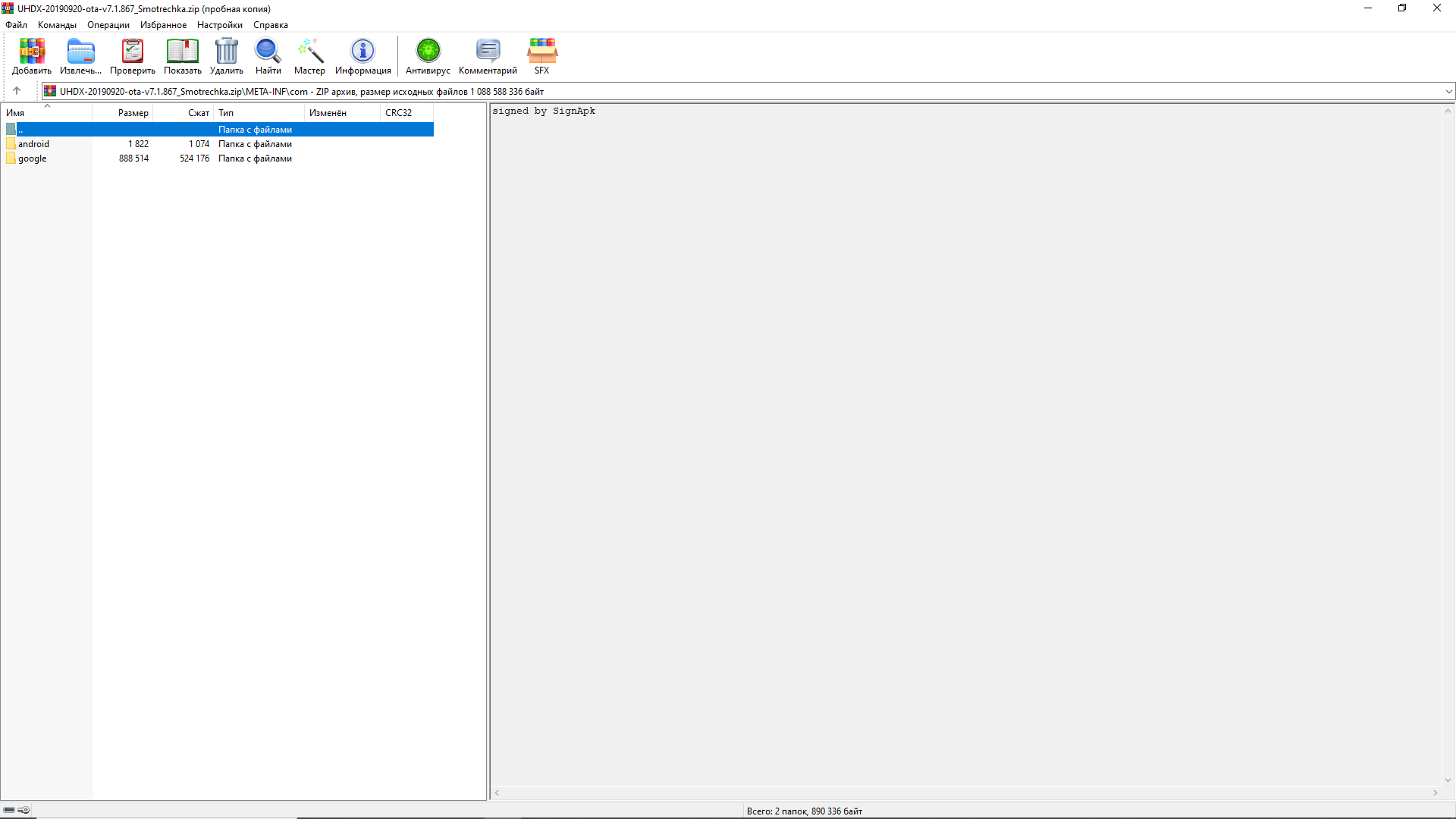Open the Файл menu
Viewport: 1456px width, 819px height.
(x=16, y=25)
